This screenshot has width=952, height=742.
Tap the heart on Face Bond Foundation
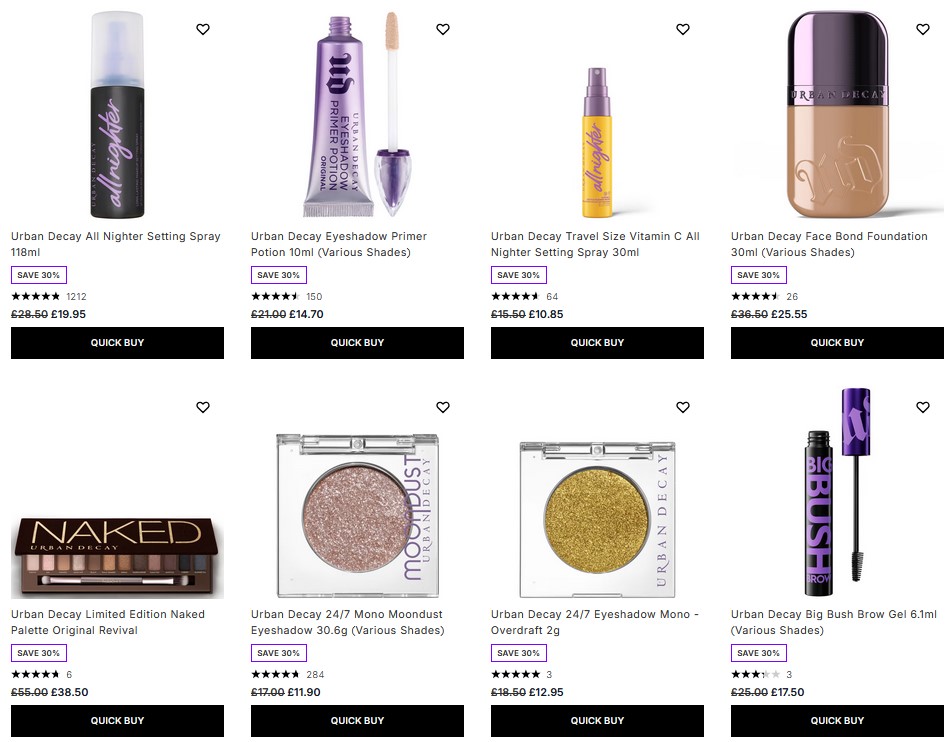[923, 29]
